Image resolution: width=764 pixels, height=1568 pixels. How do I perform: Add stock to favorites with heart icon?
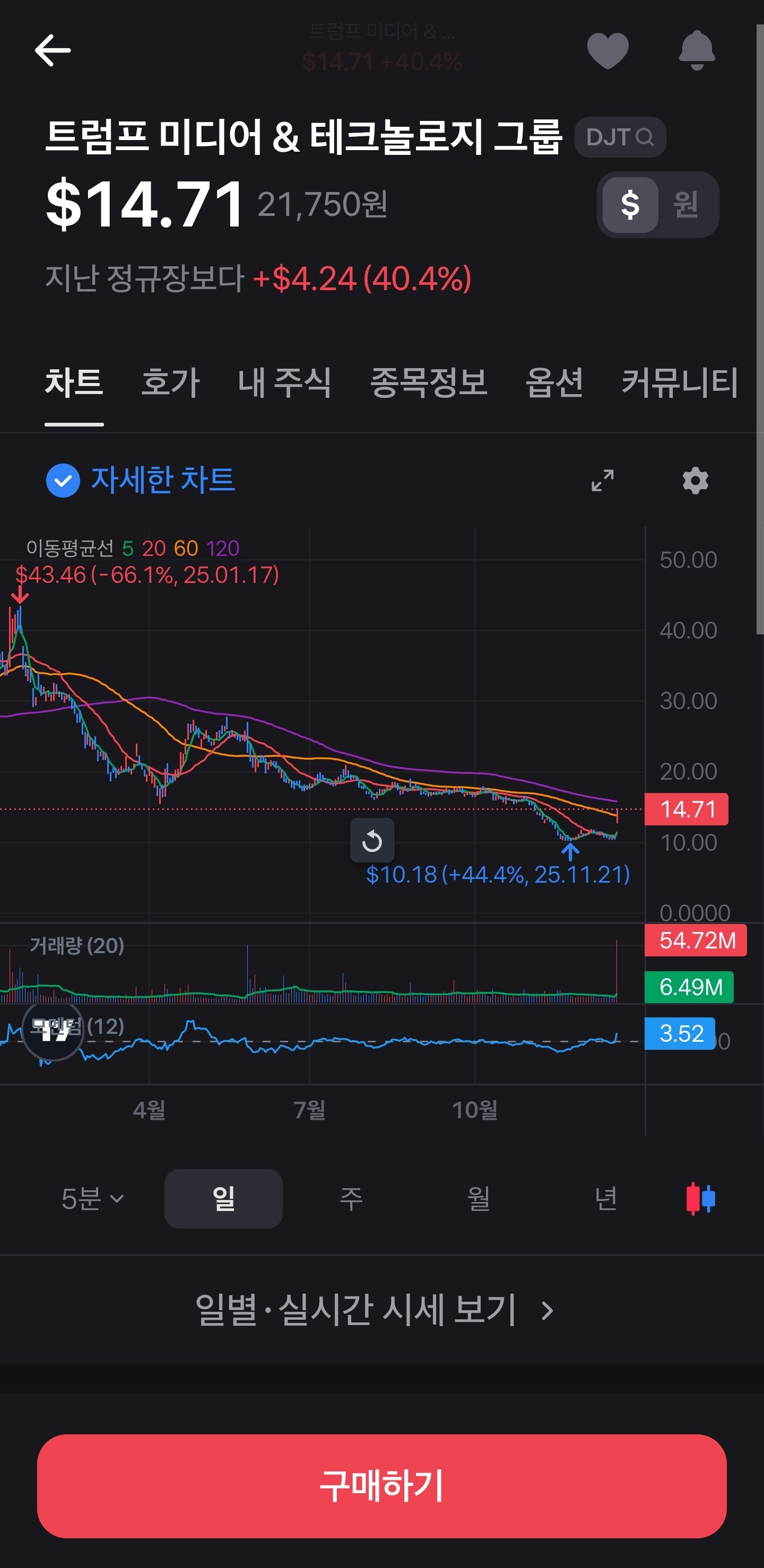tap(607, 50)
